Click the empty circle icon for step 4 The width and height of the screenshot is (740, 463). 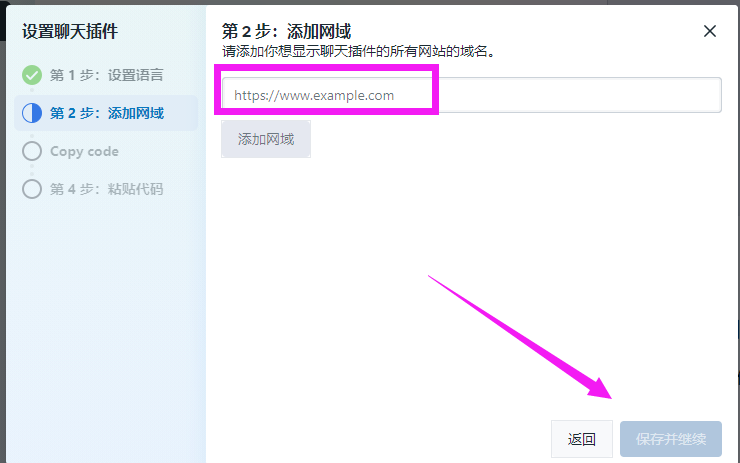pyautogui.click(x=32, y=189)
